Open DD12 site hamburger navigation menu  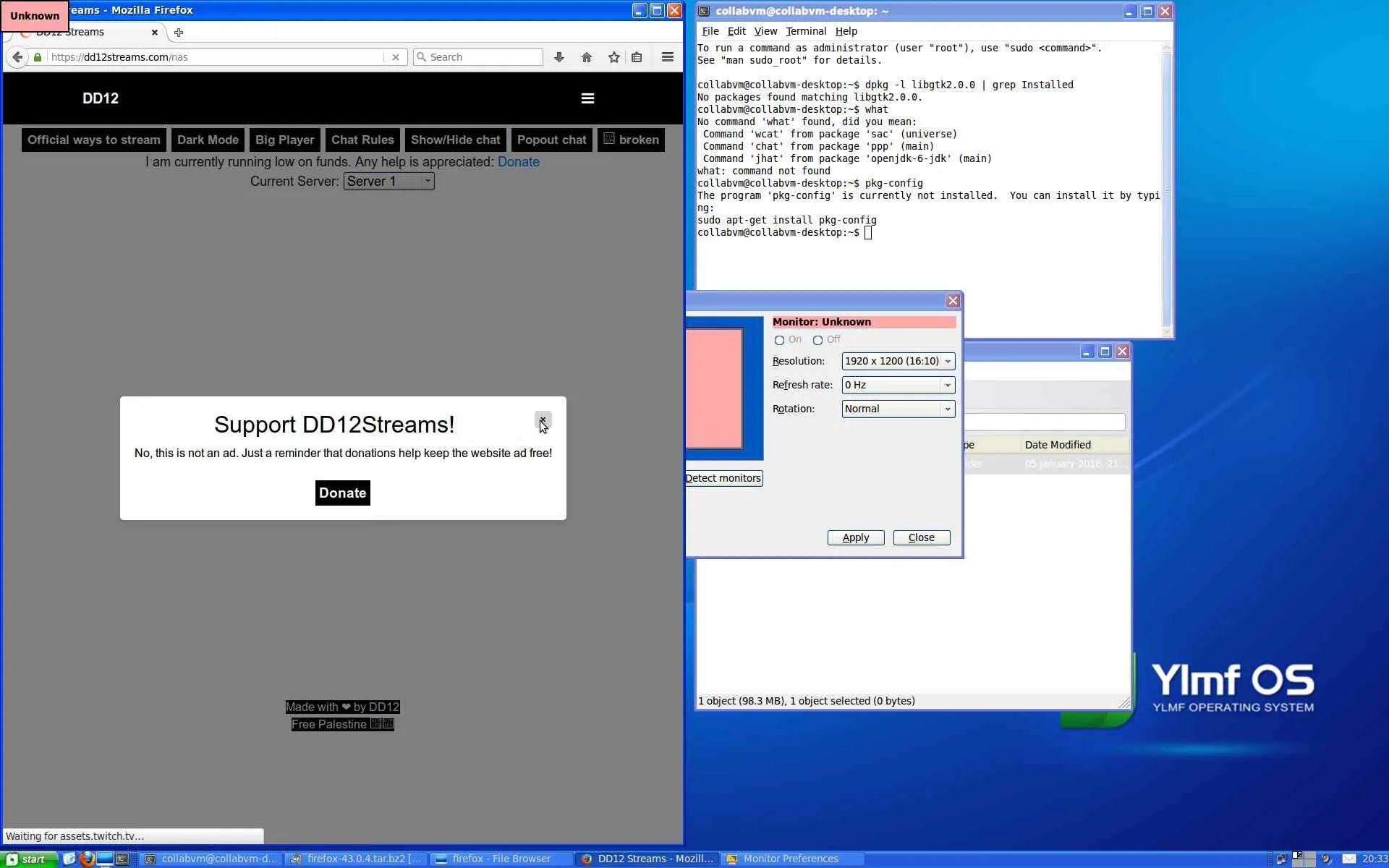coord(587,98)
